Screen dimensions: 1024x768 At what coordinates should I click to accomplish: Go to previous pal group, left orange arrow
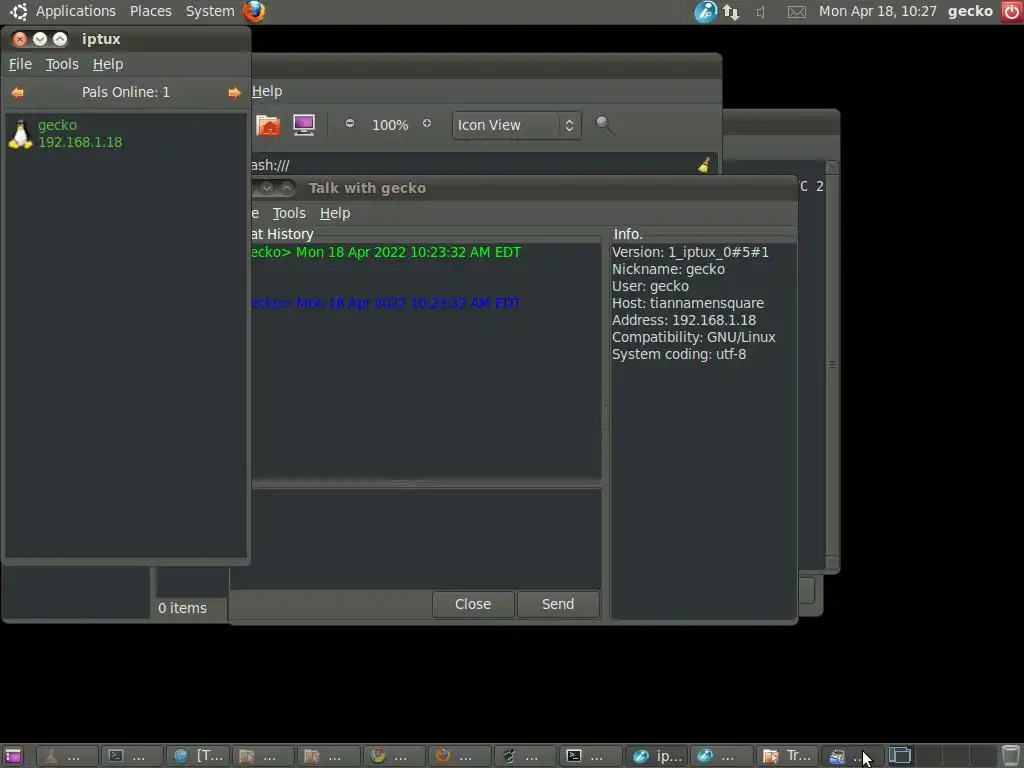(18, 93)
